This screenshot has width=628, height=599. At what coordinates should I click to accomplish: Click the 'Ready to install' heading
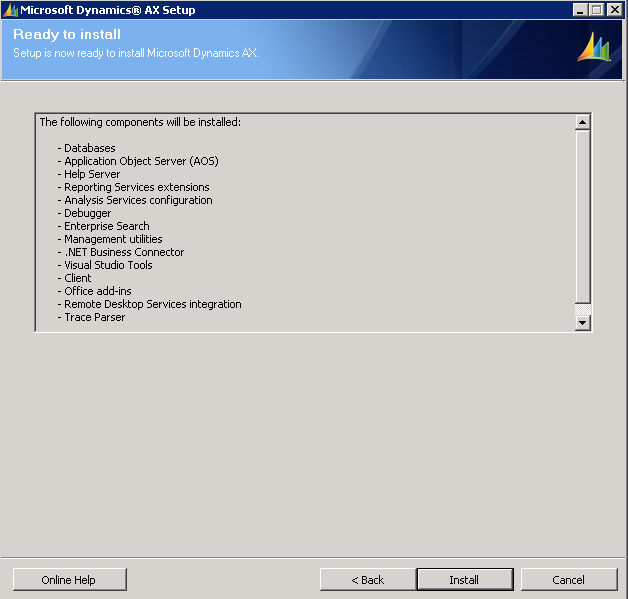pos(67,34)
